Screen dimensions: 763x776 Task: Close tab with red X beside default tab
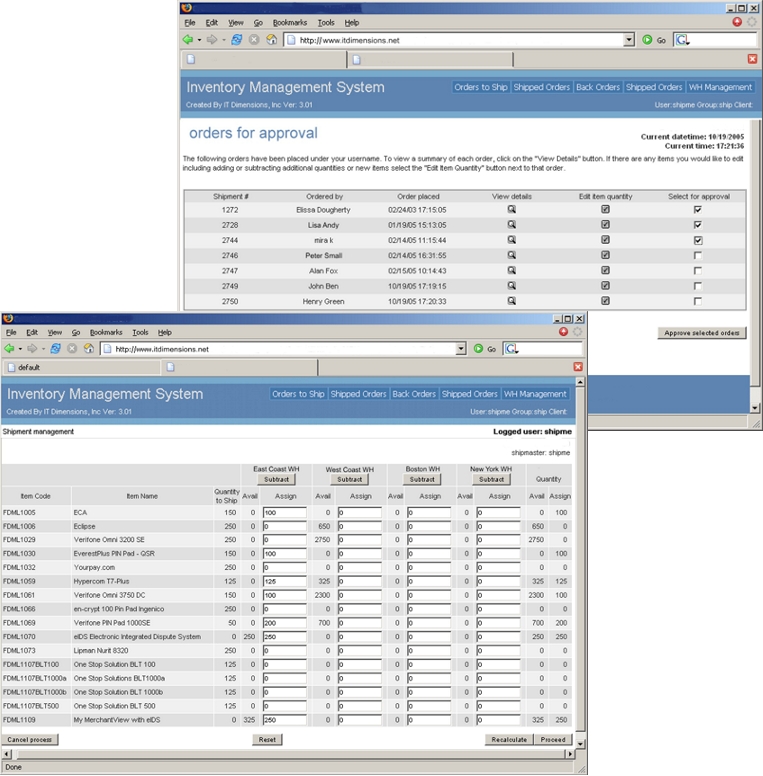pos(578,367)
